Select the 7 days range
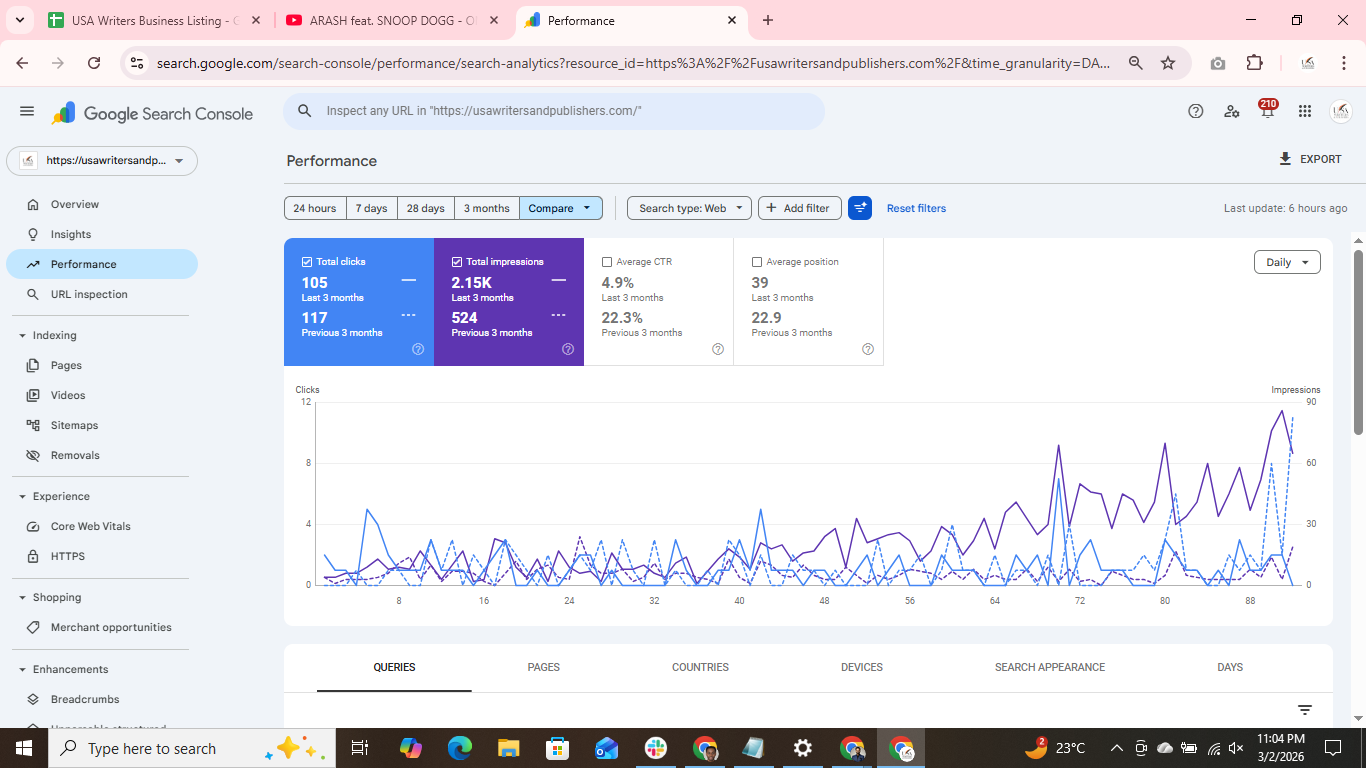Screen dimensions: 1366x768 [x=371, y=208]
